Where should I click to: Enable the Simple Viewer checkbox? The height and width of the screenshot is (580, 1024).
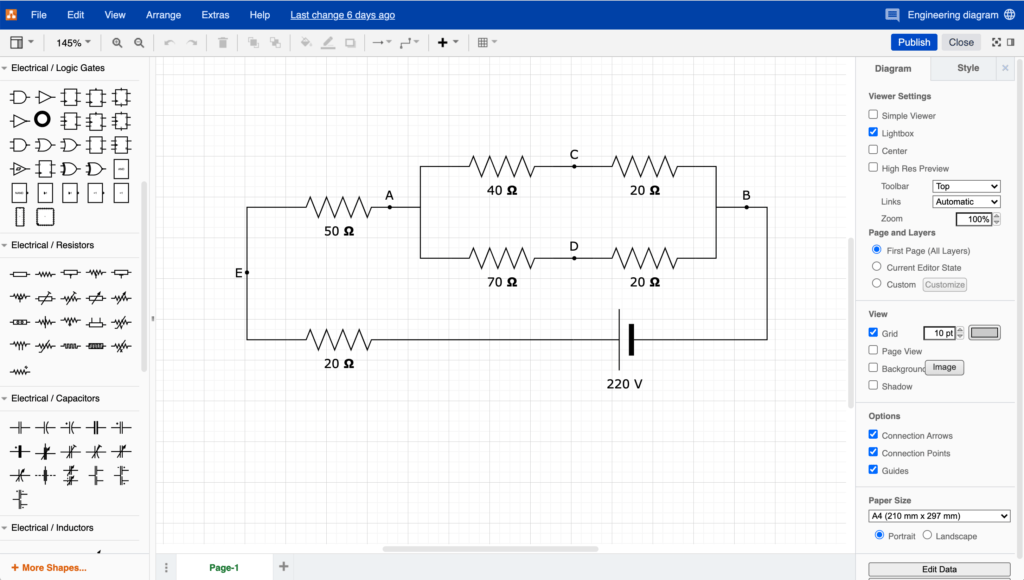[x=873, y=114]
